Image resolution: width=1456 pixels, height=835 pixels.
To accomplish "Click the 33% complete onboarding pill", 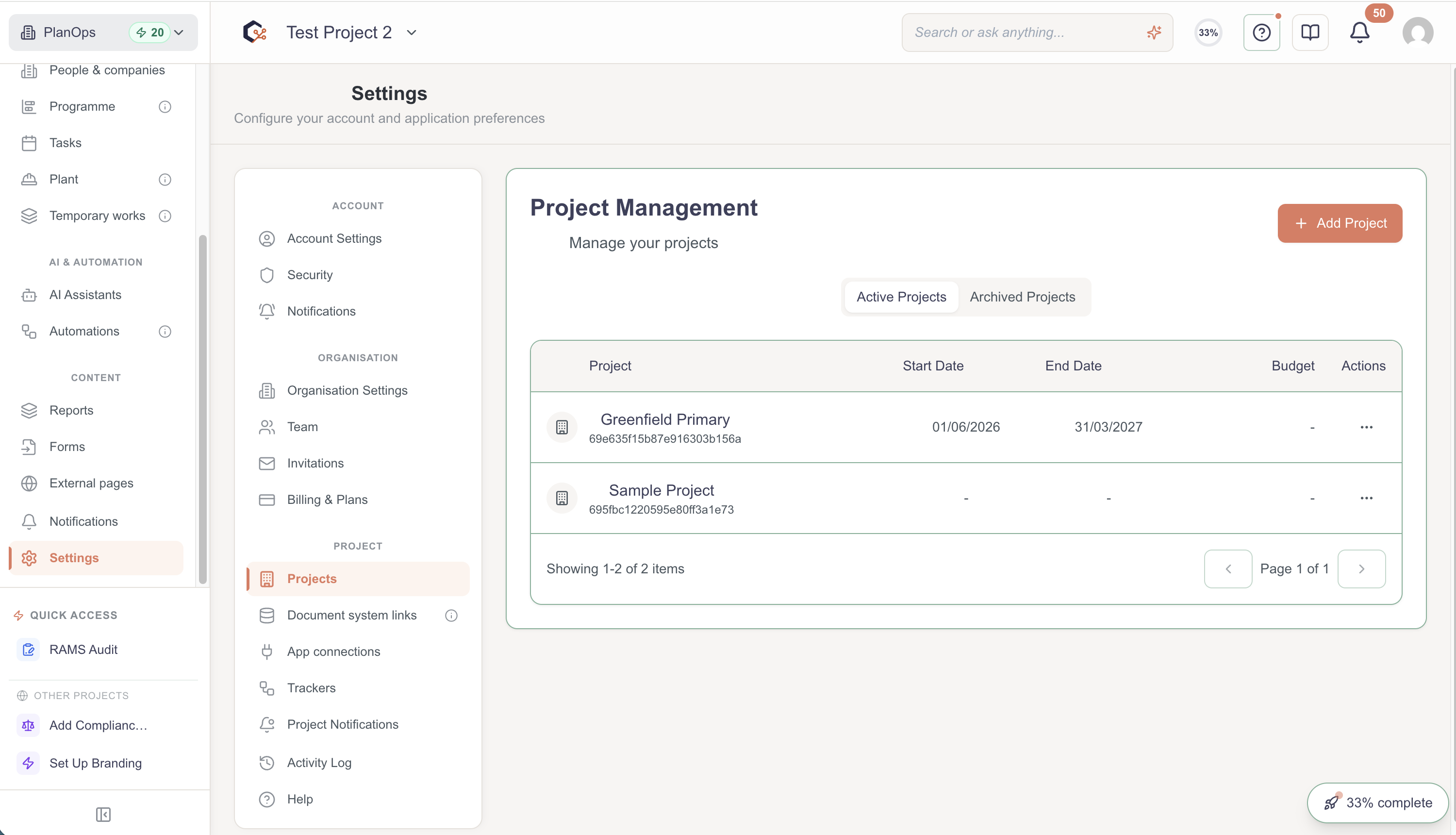I will click(1377, 803).
